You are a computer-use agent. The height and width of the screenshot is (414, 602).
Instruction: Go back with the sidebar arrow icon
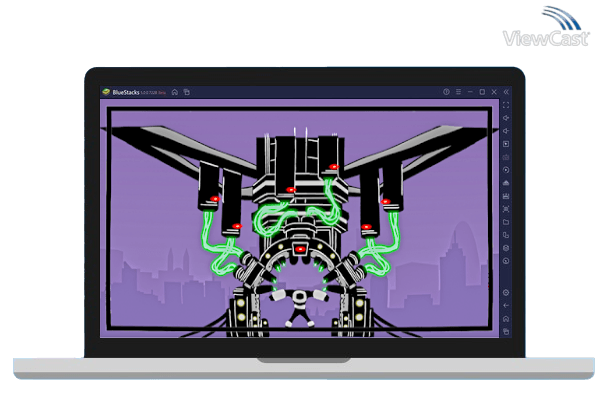point(506,306)
